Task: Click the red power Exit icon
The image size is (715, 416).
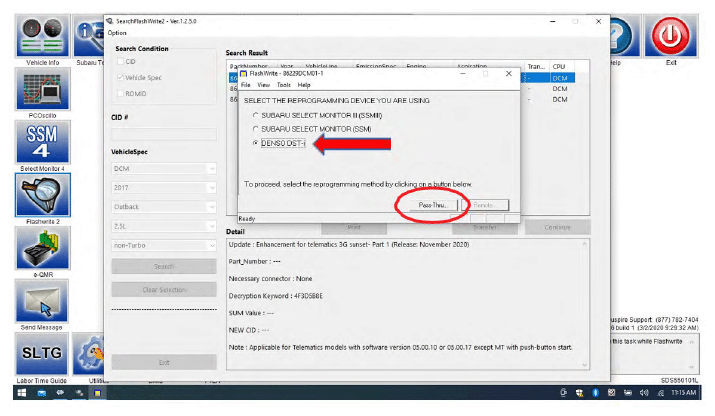Action: point(670,36)
